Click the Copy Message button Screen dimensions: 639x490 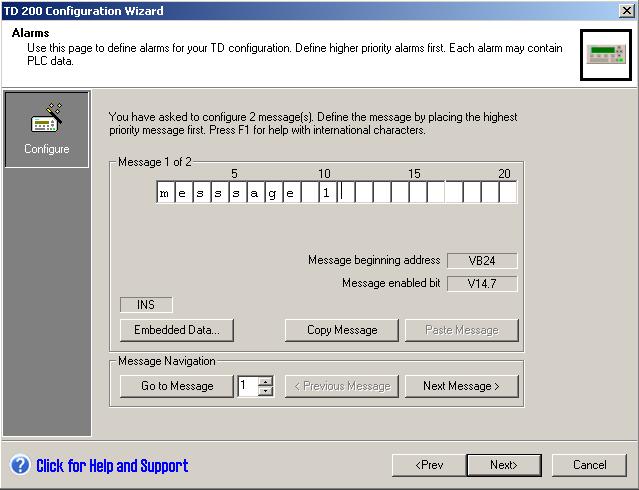tap(342, 330)
